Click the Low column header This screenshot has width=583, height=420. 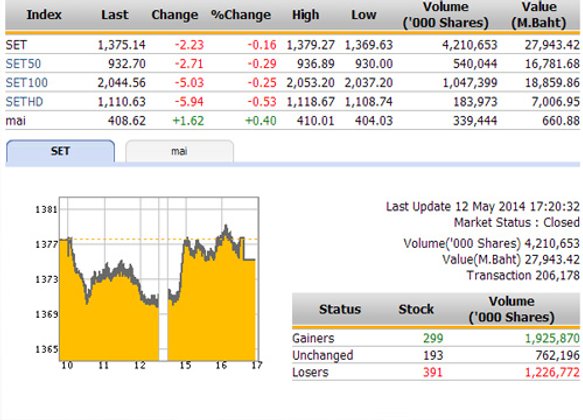tap(364, 15)
